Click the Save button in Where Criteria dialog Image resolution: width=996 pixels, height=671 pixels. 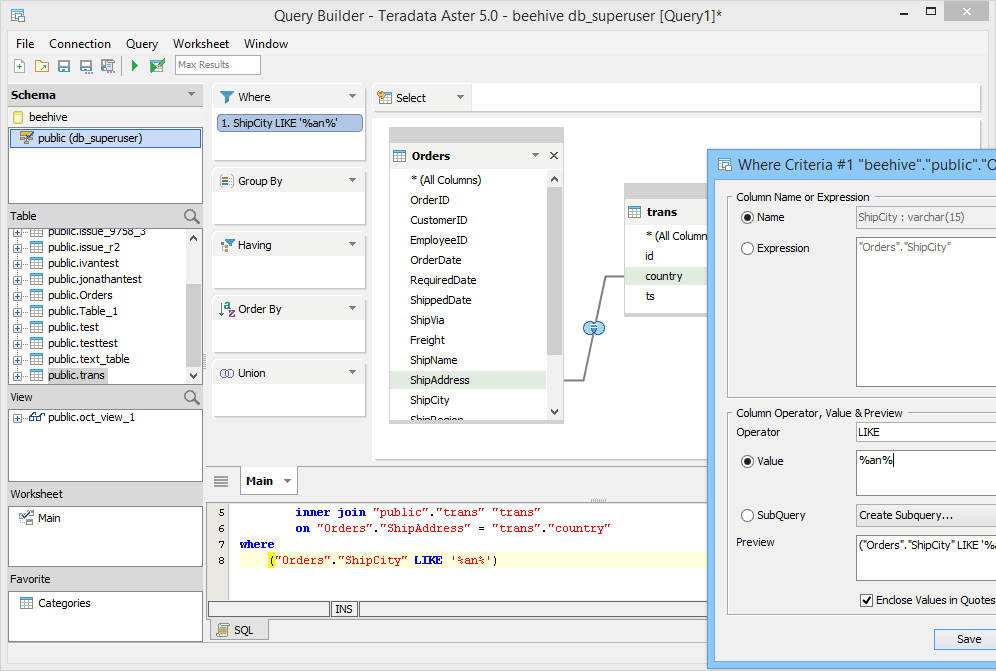[x=965, y=639]
